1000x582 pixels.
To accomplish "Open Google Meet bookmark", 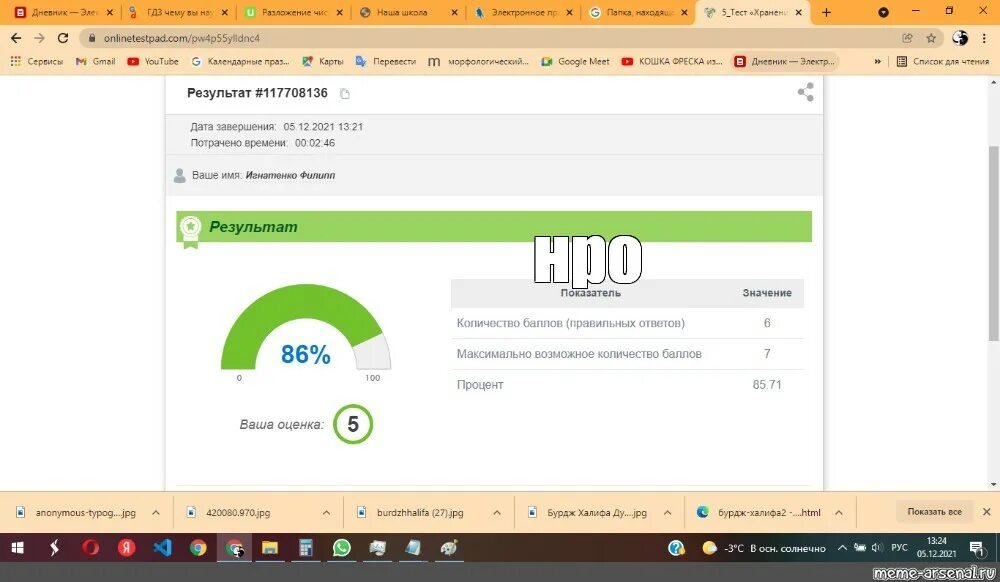I will pos(575,61).
